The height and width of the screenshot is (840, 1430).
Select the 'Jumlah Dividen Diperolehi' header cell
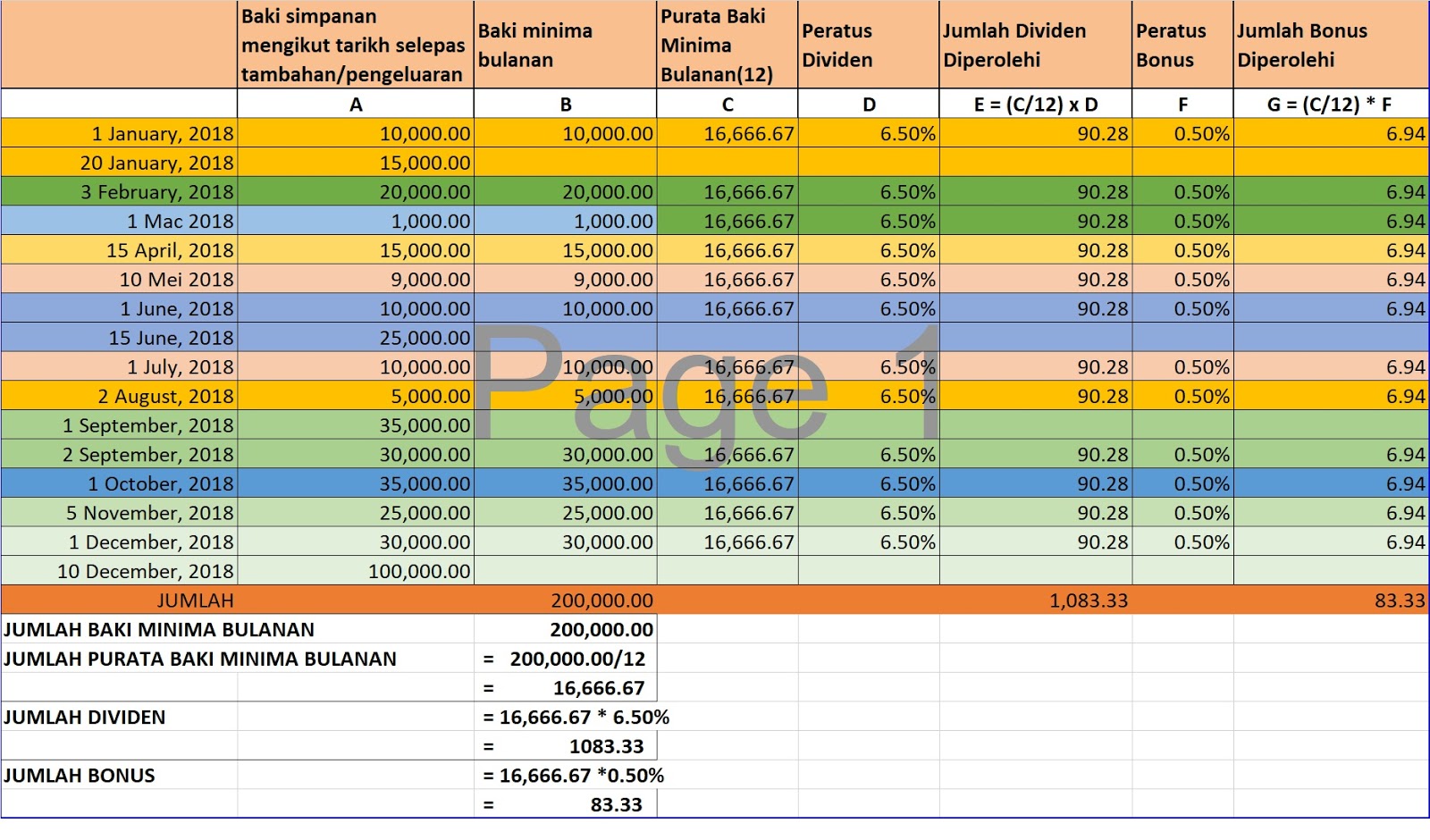point(1036,45)
